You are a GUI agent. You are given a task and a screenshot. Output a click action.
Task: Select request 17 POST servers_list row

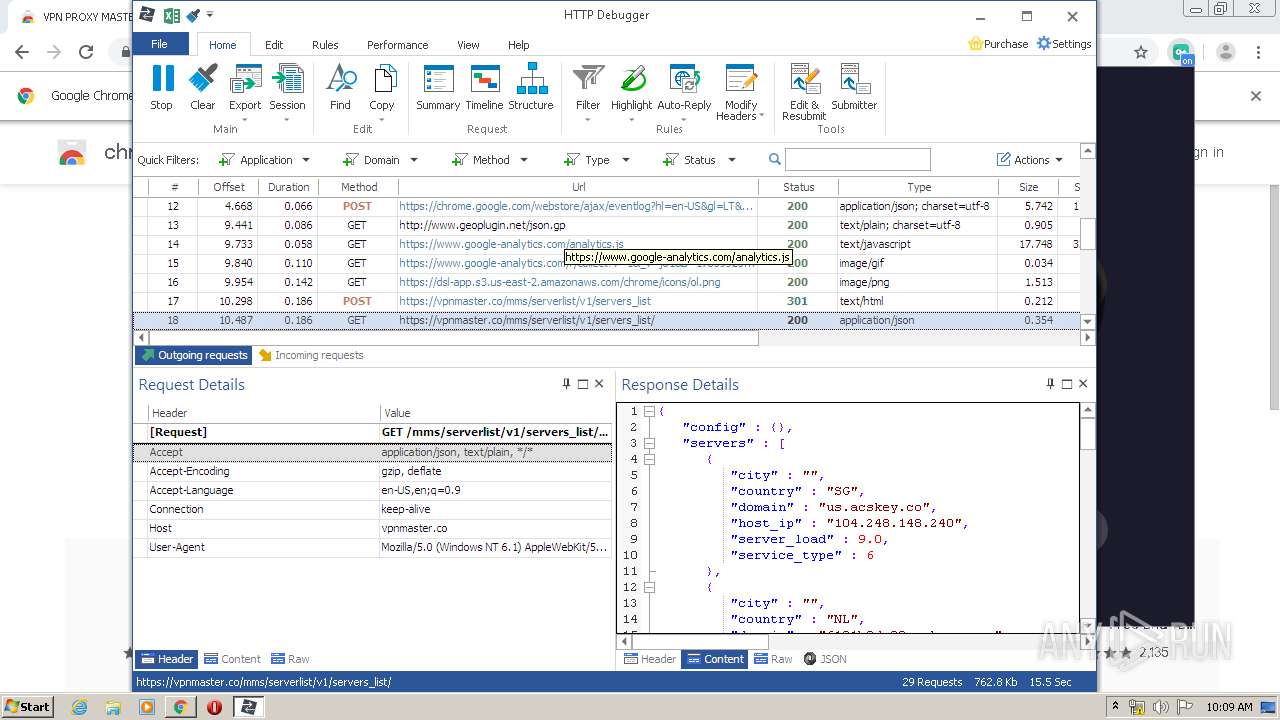[607, 301]
